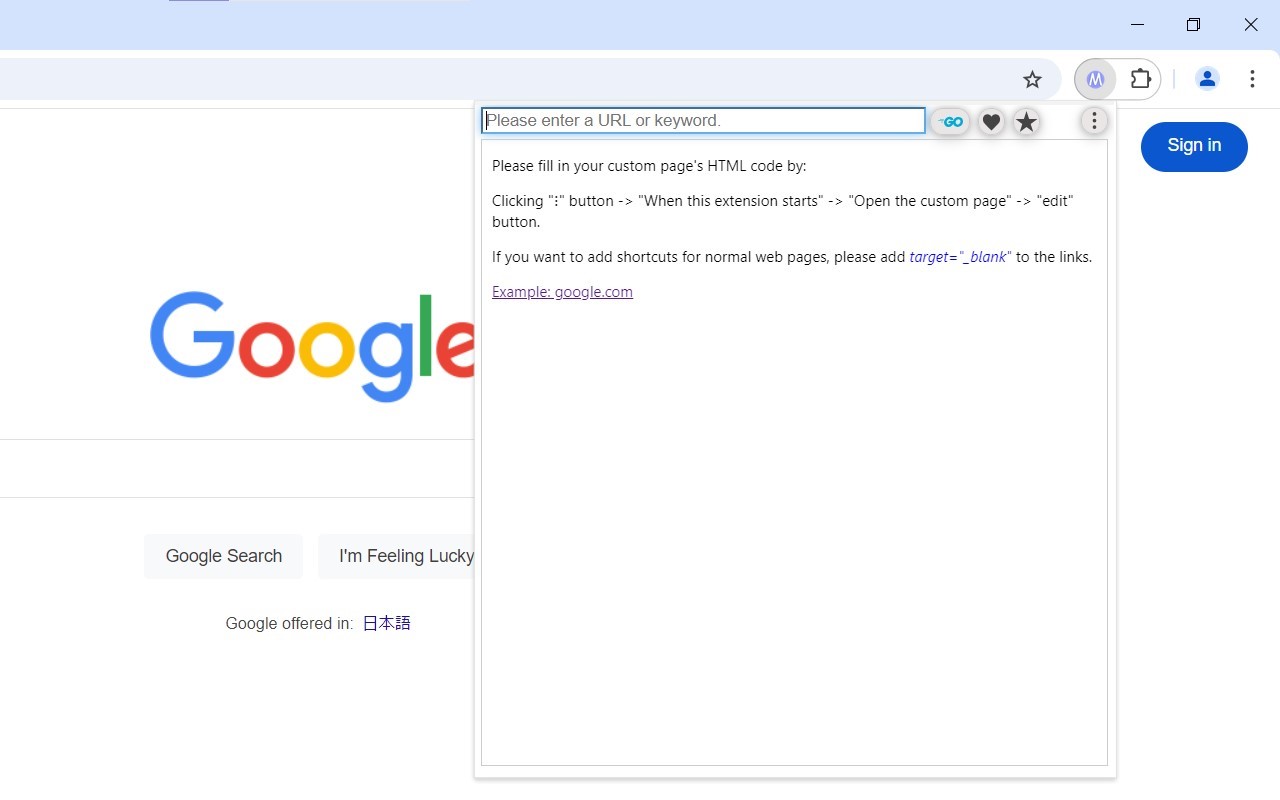Focus the URL or keyword input field
Image resolution: width=1280 pixels, height=800 pixels.
point(703,121)
